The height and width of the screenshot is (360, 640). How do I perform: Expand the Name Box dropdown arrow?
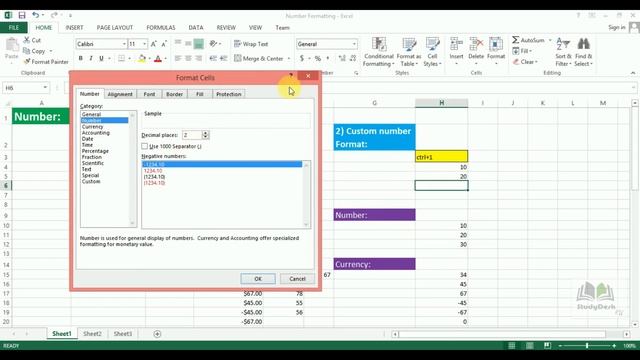pos(45,88)
